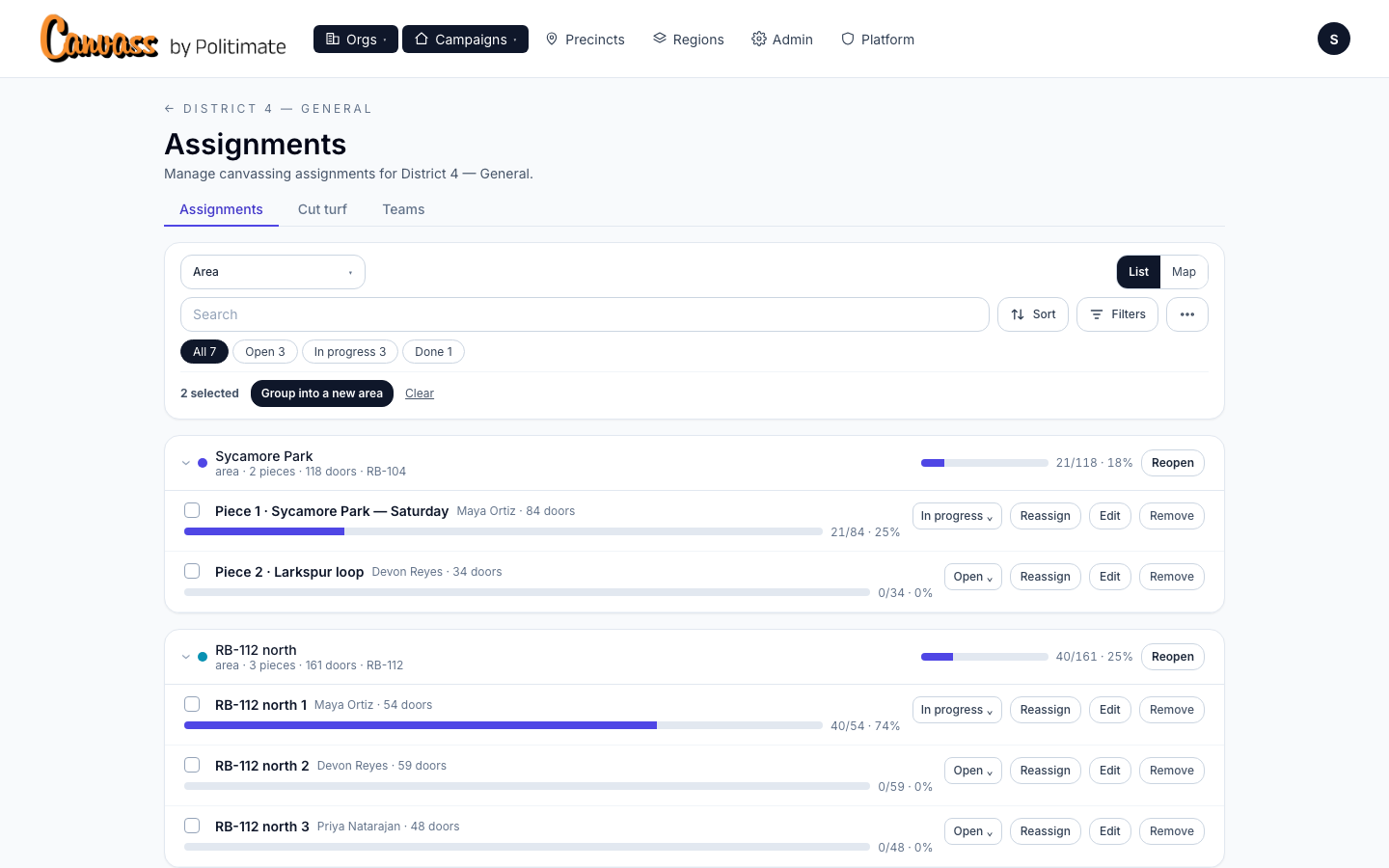Open status dropdown for RB-112 north 3

[x=973, y=831]
